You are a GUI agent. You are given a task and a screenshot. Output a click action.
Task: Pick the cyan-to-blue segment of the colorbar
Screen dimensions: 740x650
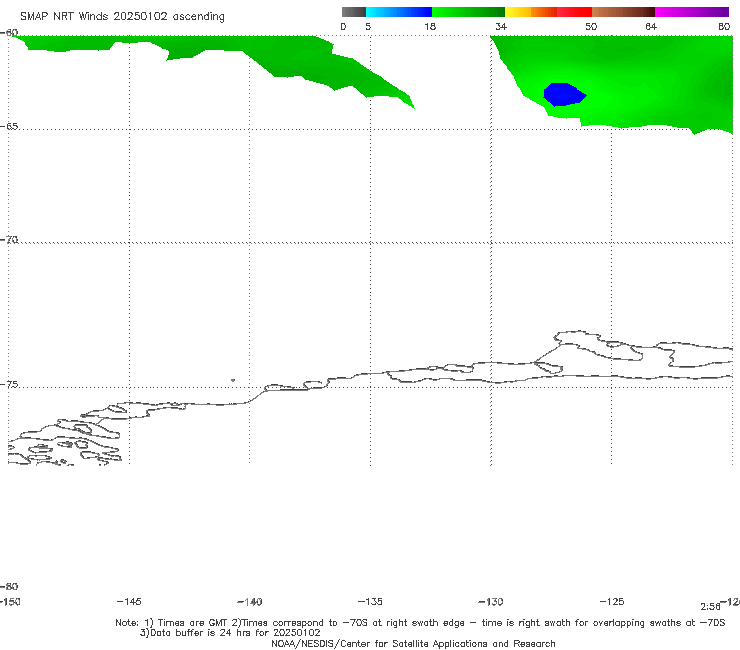(399, 12)
